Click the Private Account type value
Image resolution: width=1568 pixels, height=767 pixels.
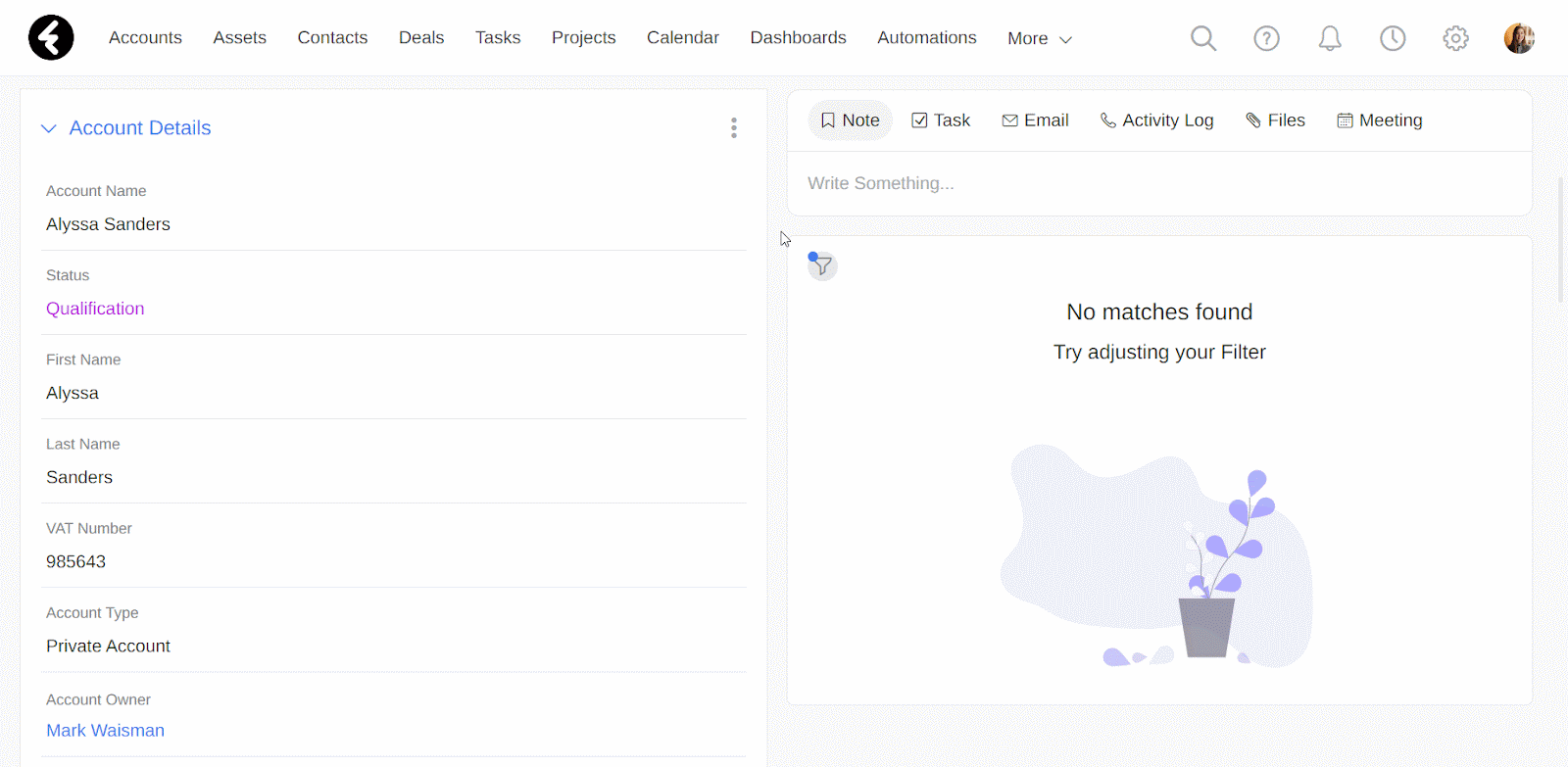[x=108, y=647]
